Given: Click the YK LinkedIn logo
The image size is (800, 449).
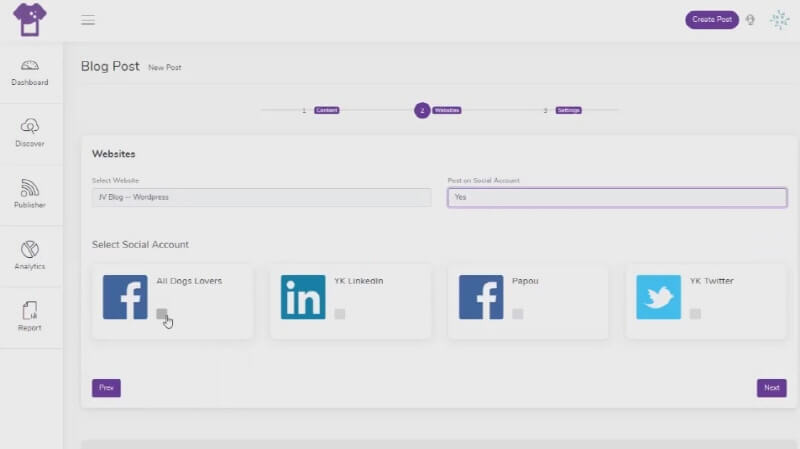Looking at the screenshot, I should (x=303, y=297).
